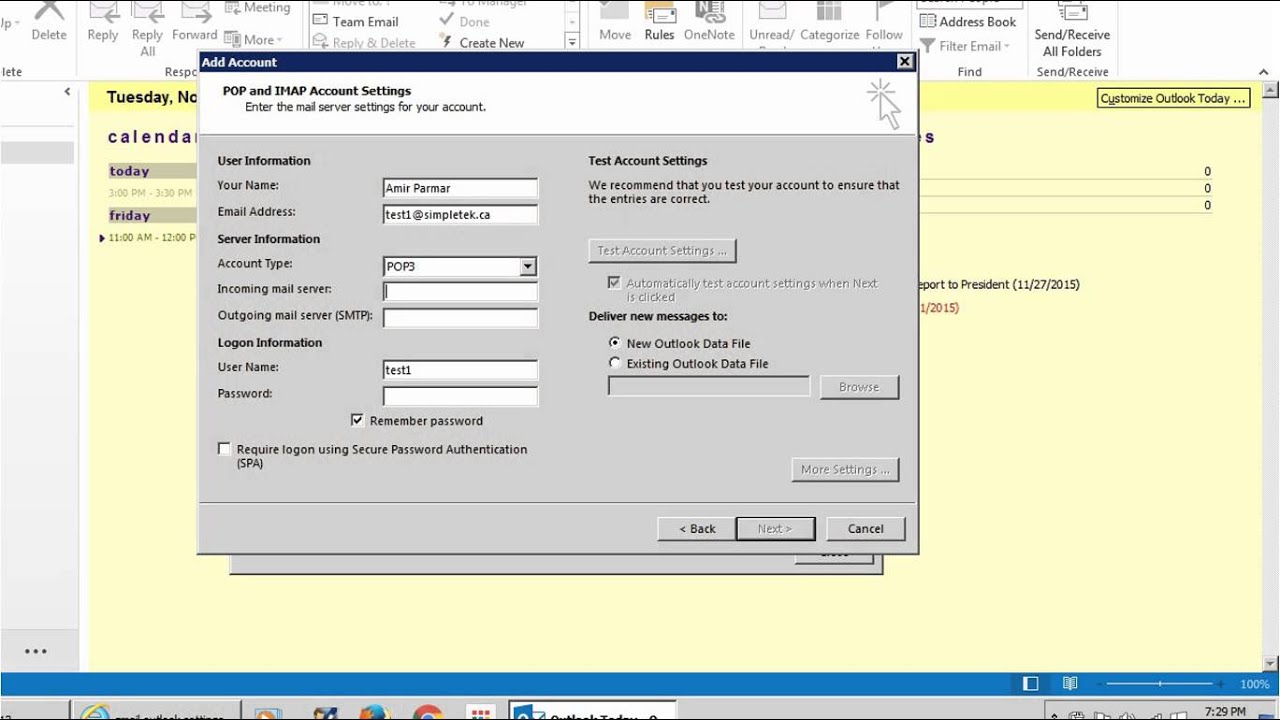This screenshot has width=1280, height=720.
Task: Click the Outlook Today taskbar button
Action: point(591,711)
